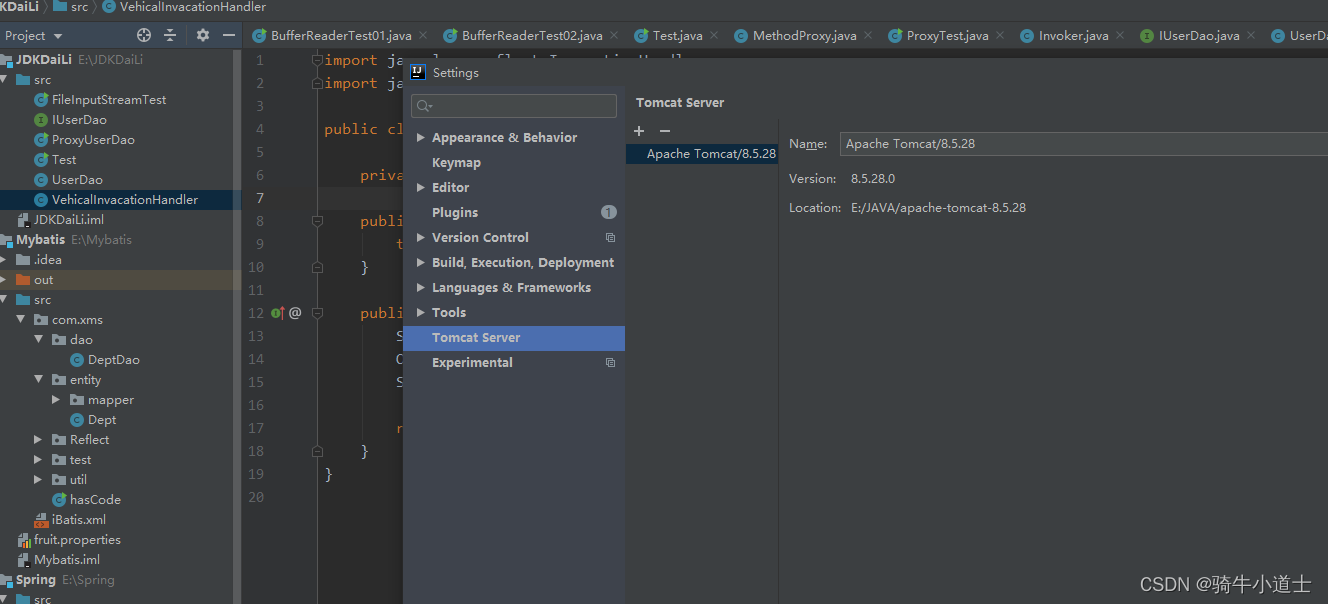1328x604 pixels.
Task: Click the Project panel vertical scrollbar
Action: pos(237,325)
